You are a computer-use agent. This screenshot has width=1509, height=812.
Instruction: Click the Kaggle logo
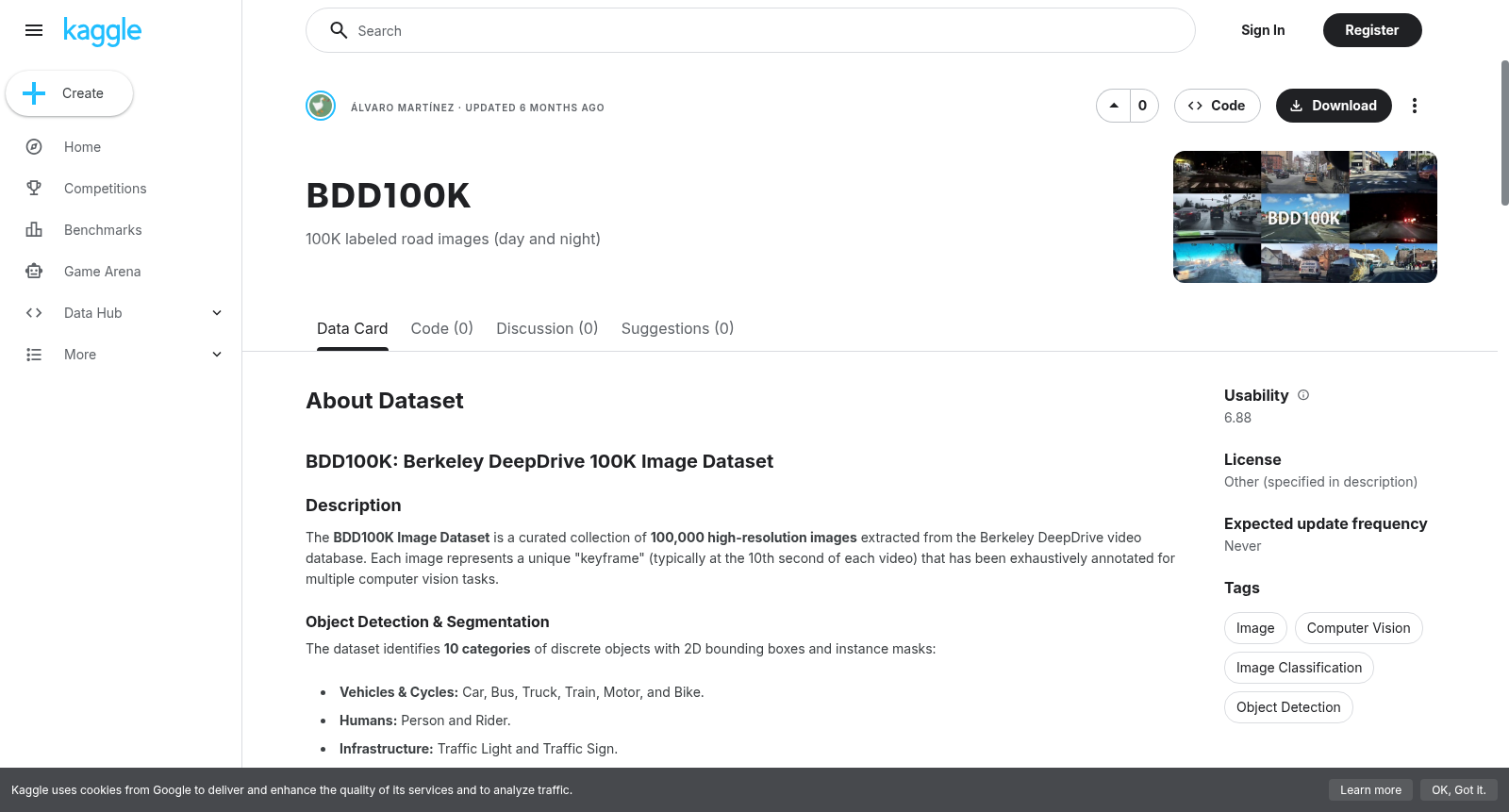(x=102, y=31)
